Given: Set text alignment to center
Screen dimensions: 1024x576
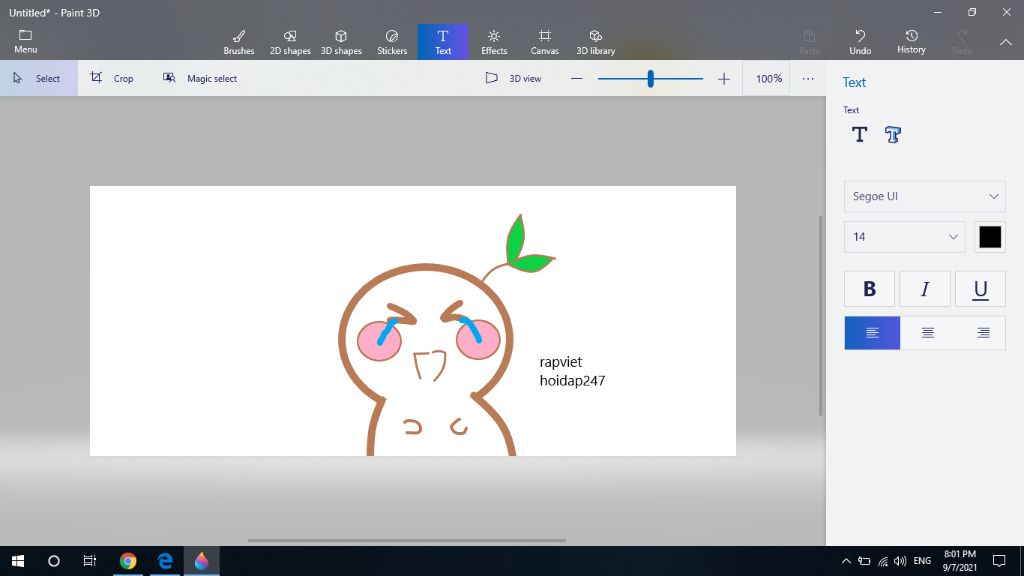Looking at the screenshot, I should [x=927, y=333].
